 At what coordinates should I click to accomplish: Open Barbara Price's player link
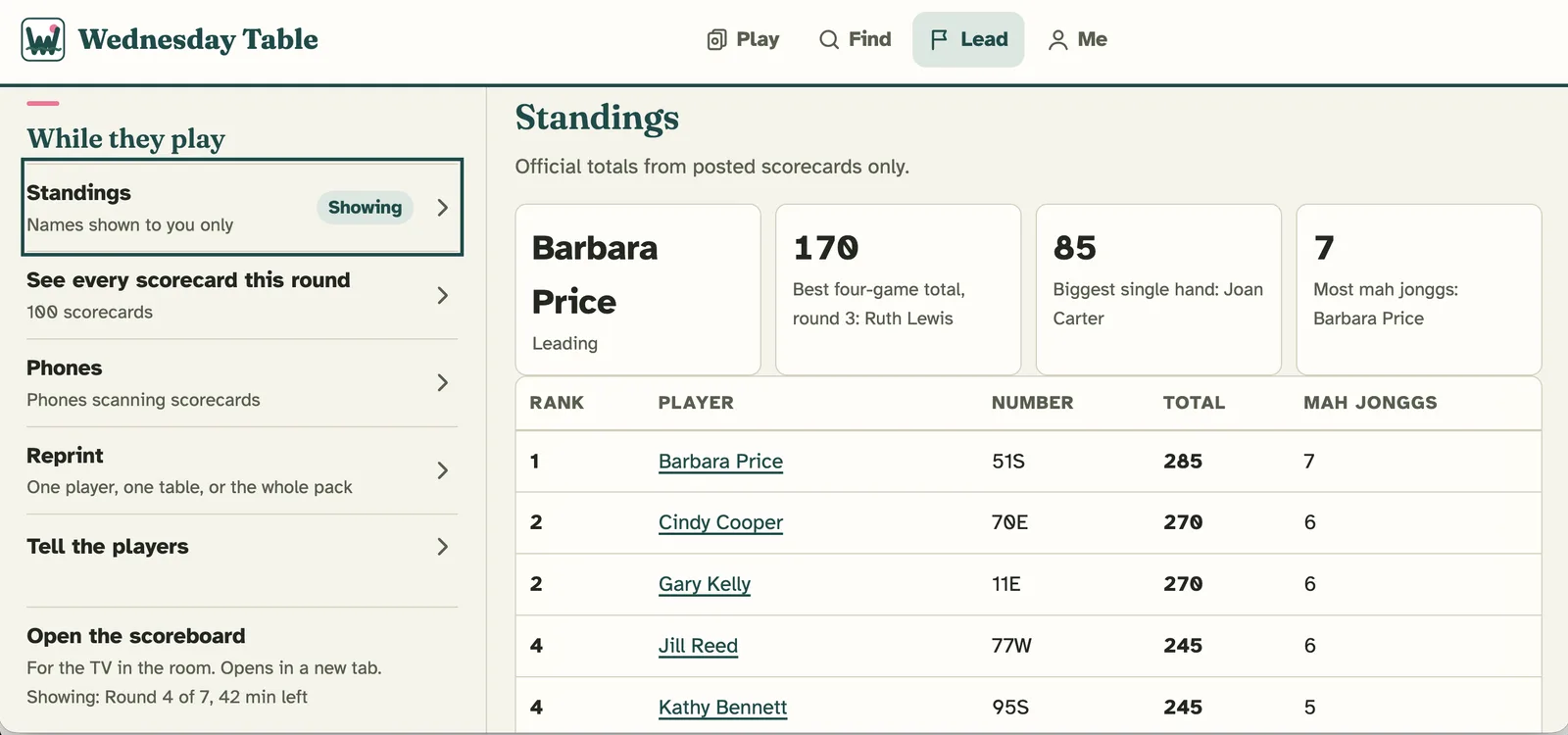(x=720, y=462)
